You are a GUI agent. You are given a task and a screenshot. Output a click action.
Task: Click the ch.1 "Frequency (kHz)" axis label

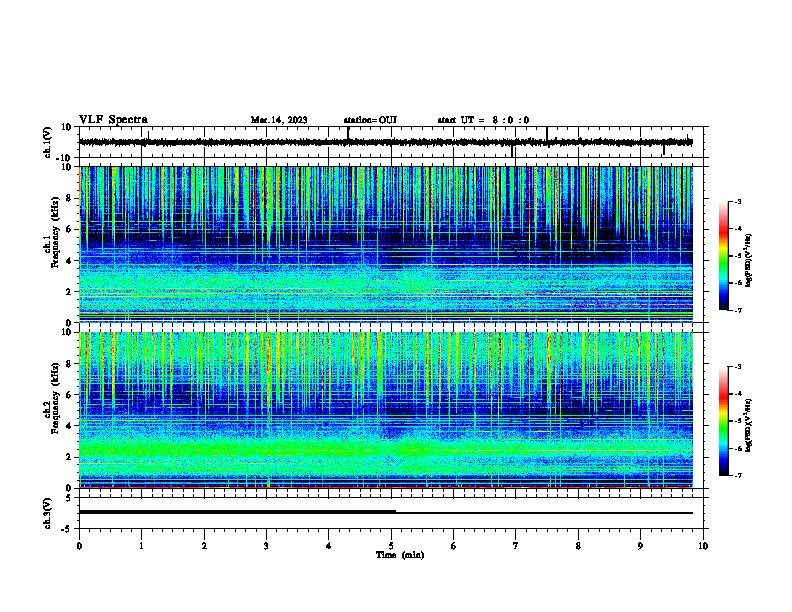(55, 232)
